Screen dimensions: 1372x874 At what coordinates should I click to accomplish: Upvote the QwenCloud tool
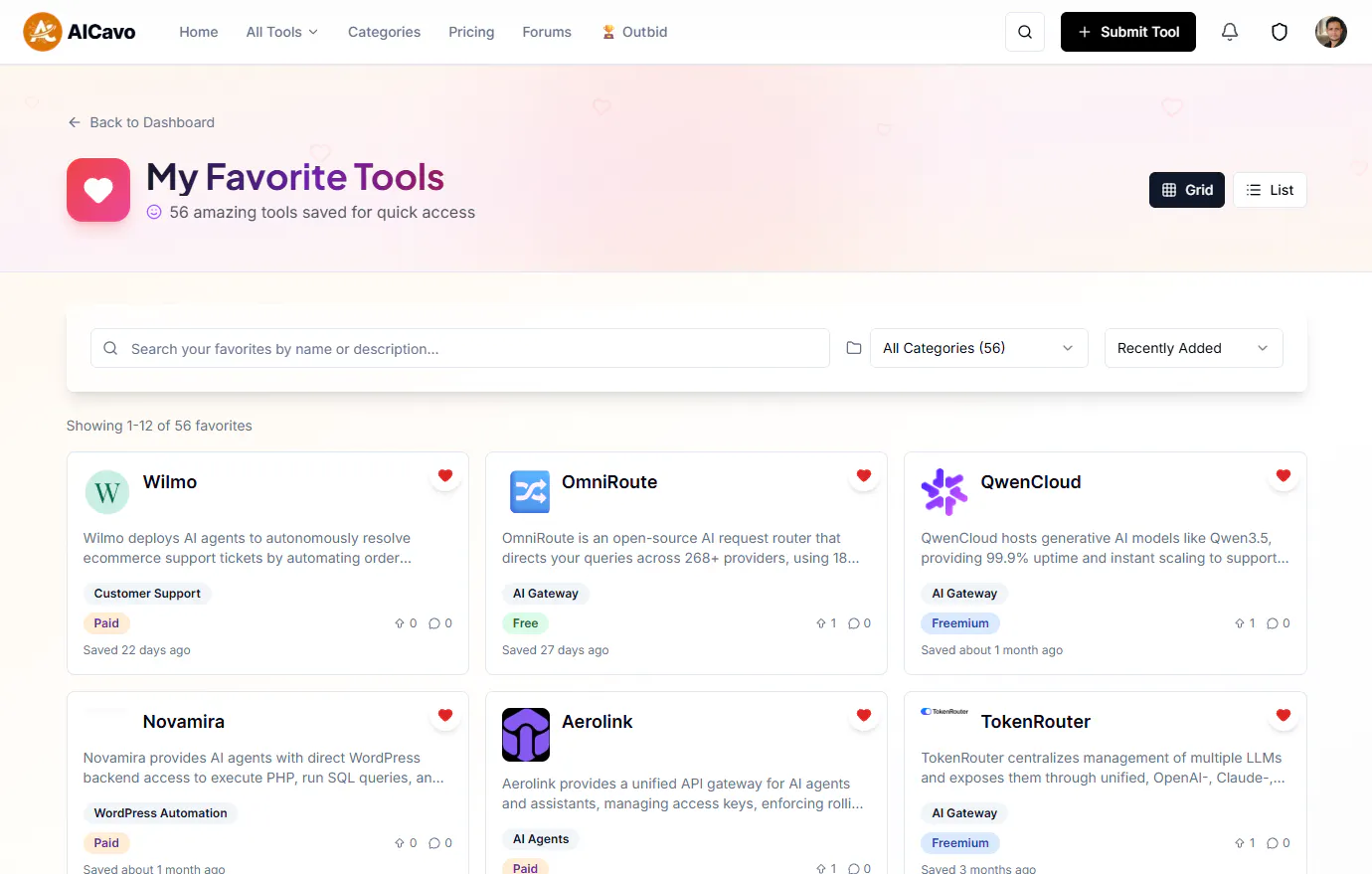coord(1245,623)
